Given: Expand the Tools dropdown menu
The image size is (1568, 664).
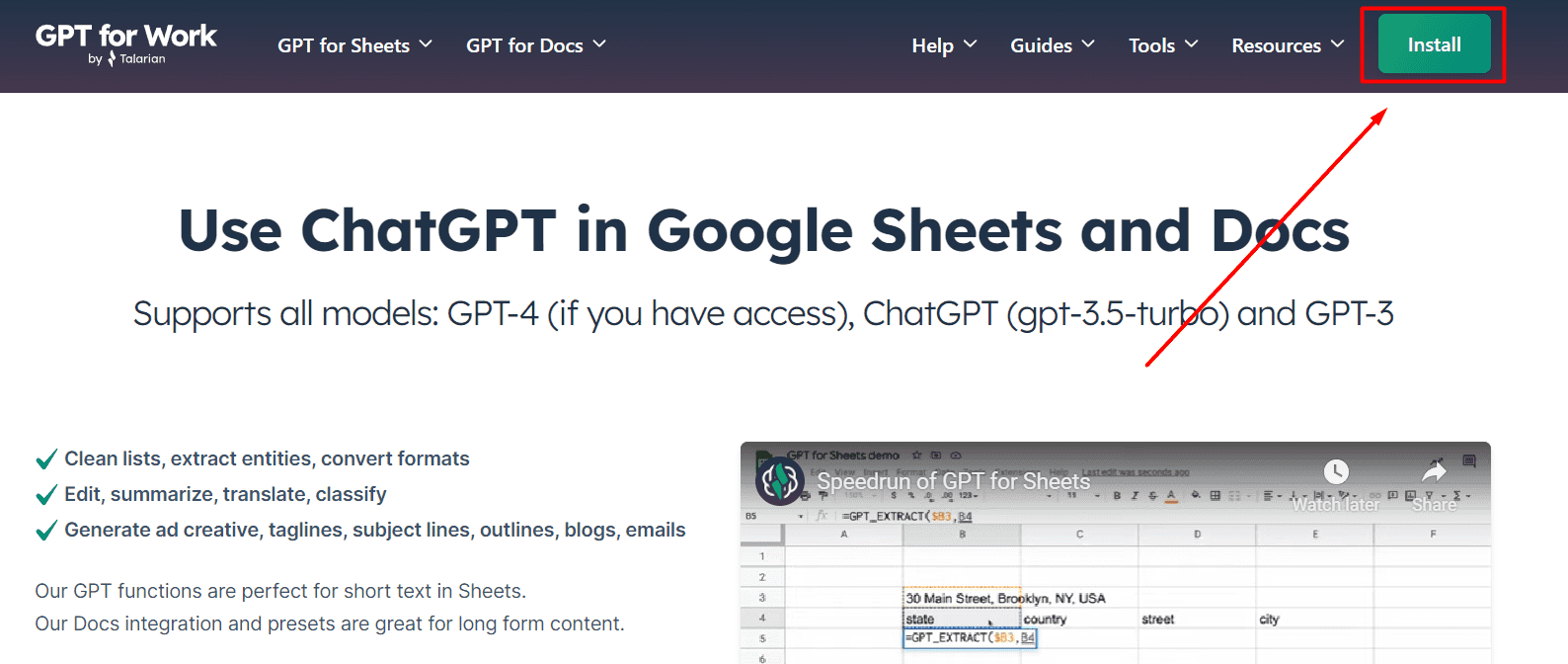Looking at the screenshot, I should click(1163, 45).
